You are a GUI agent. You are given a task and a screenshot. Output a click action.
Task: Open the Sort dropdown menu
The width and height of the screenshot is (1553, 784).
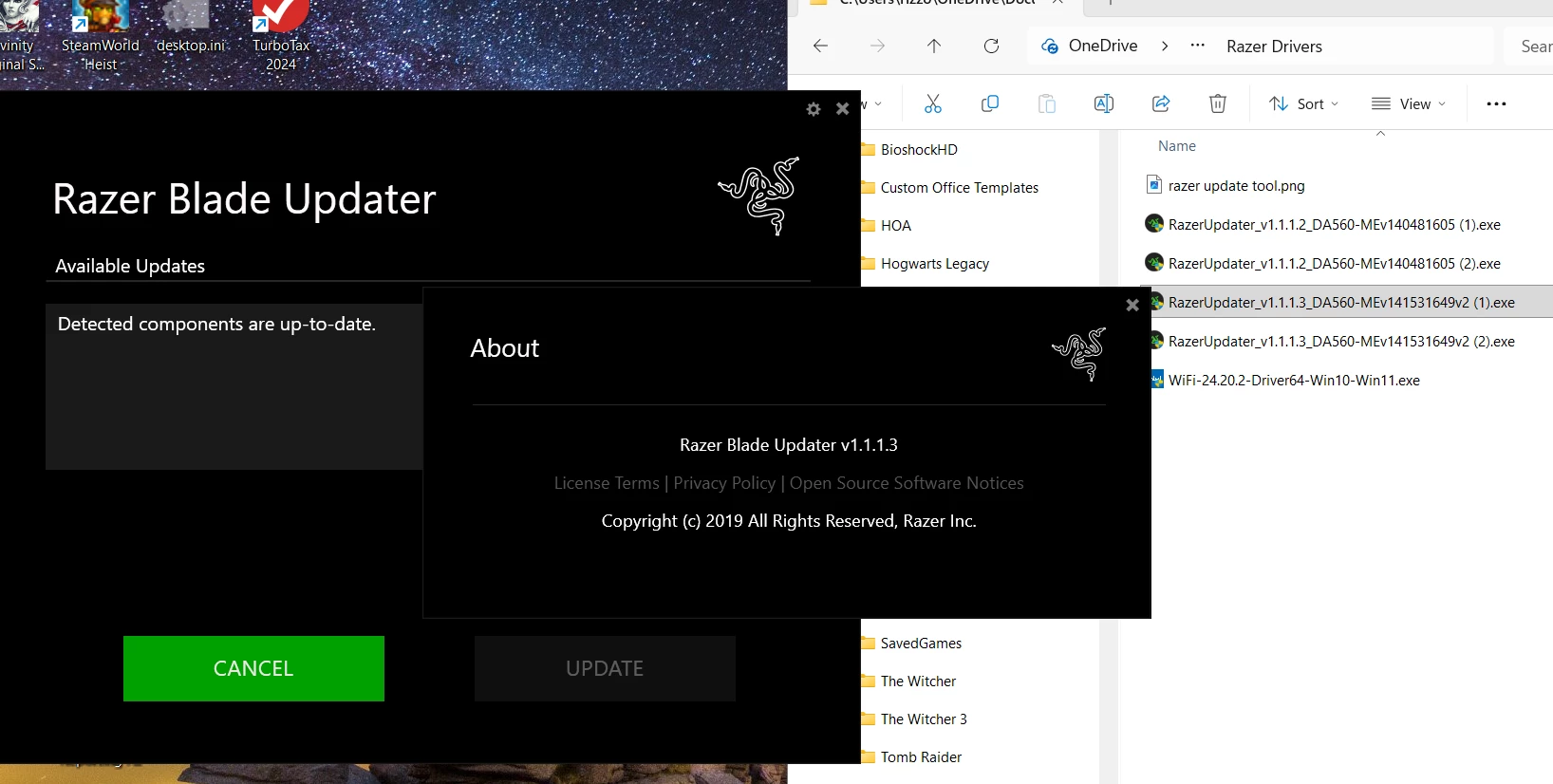click(1304, 103)
